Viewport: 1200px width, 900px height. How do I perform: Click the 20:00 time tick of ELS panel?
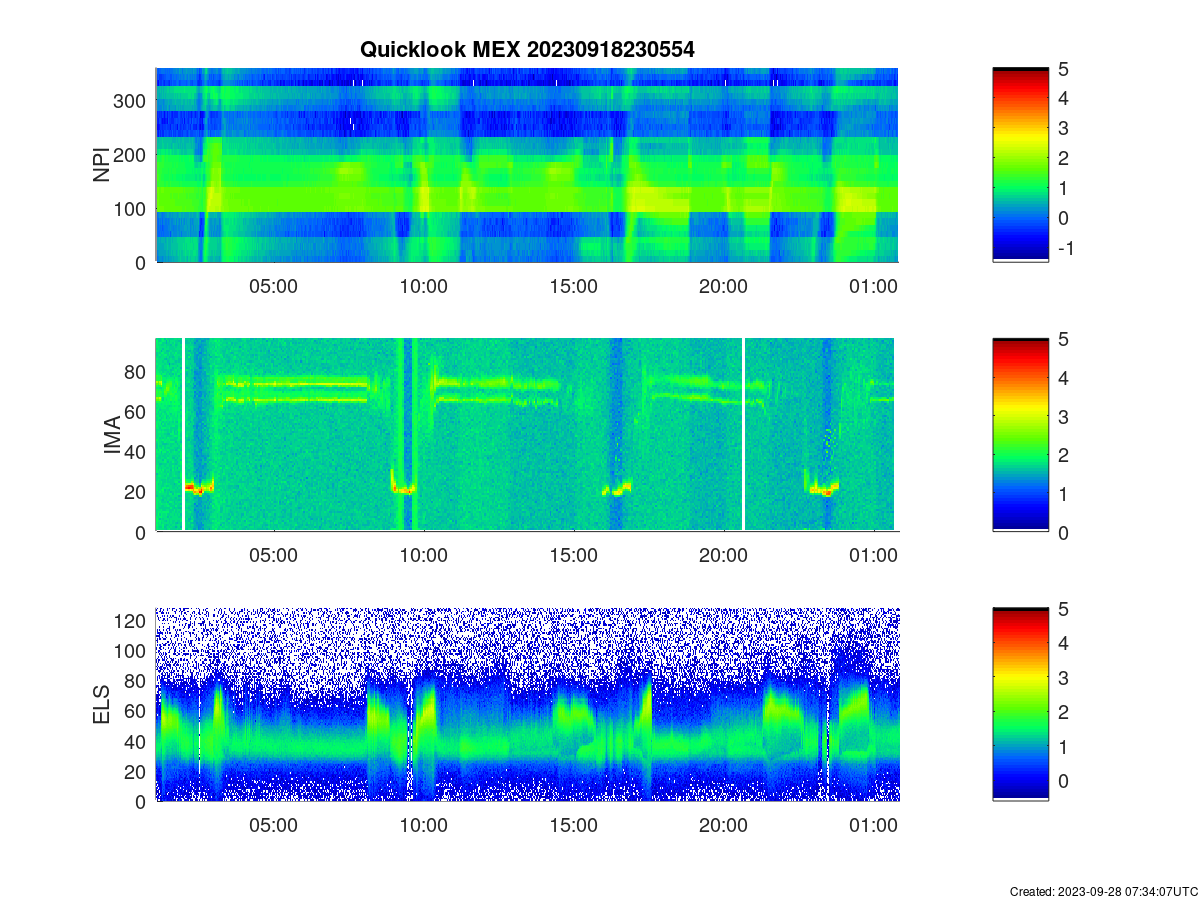pyautogui.click(x=723, y=826)
